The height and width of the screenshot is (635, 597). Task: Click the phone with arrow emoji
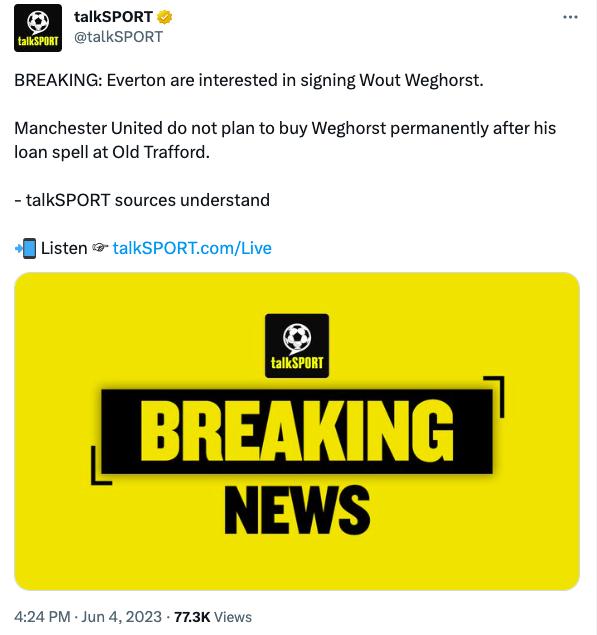click(x=25, y=248)
